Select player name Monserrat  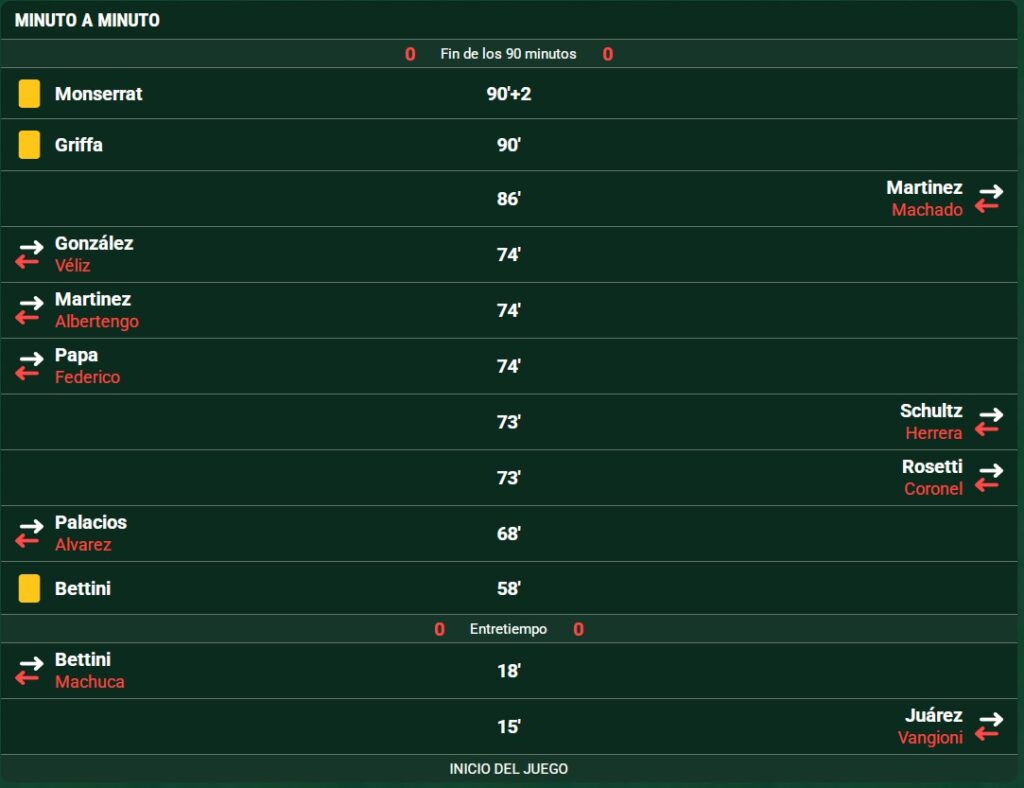(x=98, y=94)
